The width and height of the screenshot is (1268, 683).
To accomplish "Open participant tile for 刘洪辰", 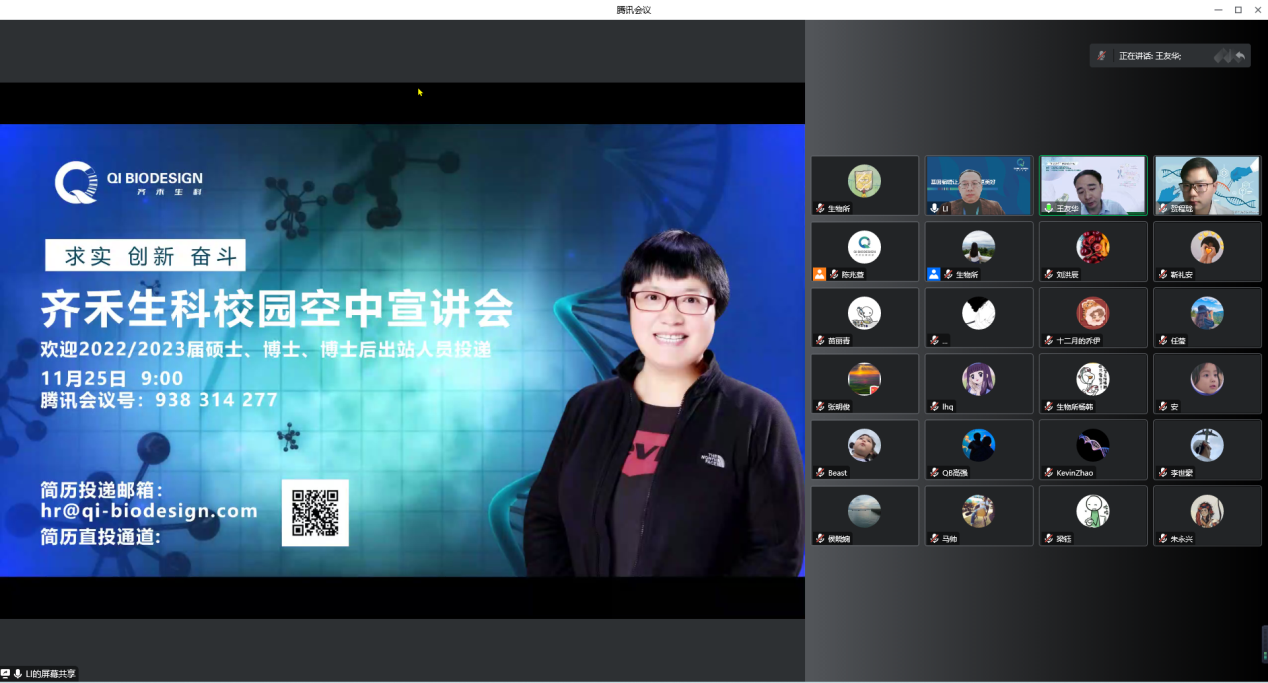I will tap(1093, 251).
